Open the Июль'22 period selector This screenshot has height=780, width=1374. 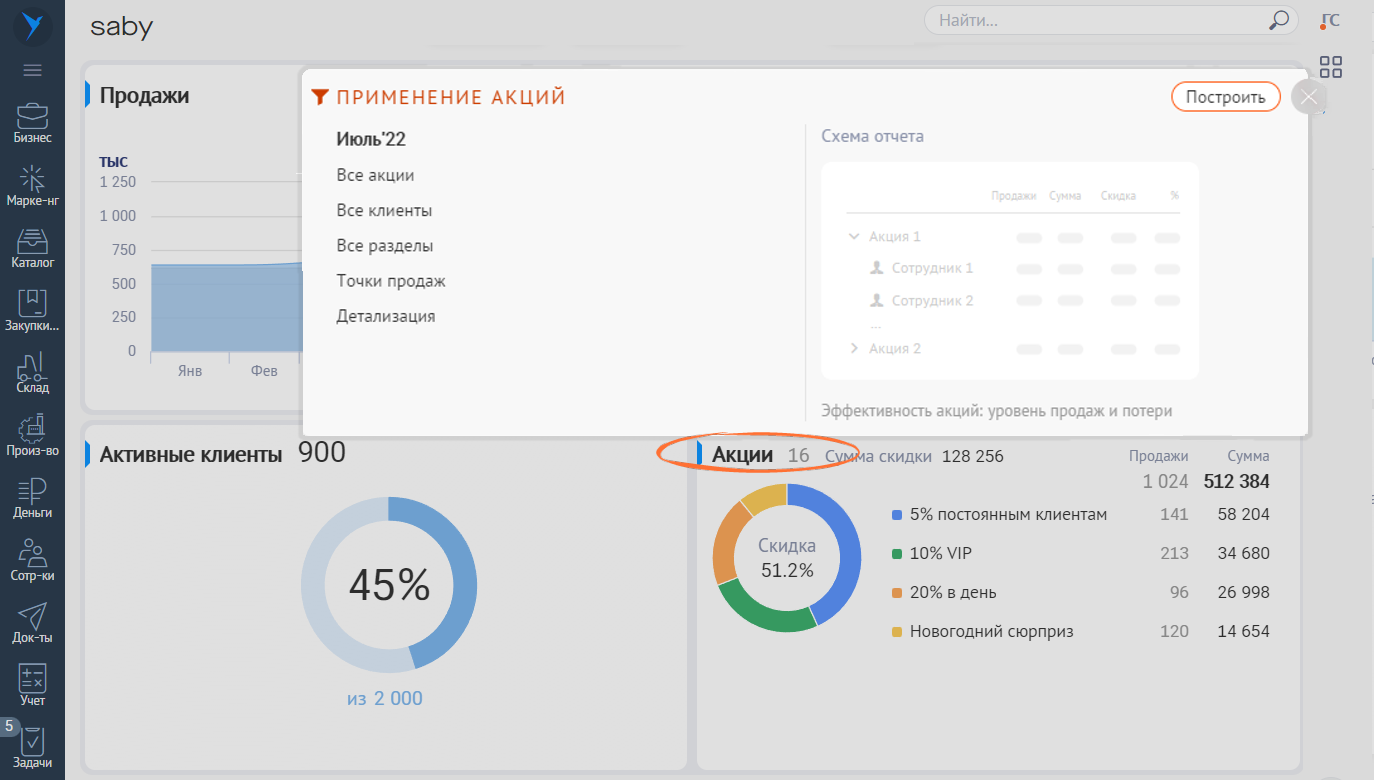371,139
